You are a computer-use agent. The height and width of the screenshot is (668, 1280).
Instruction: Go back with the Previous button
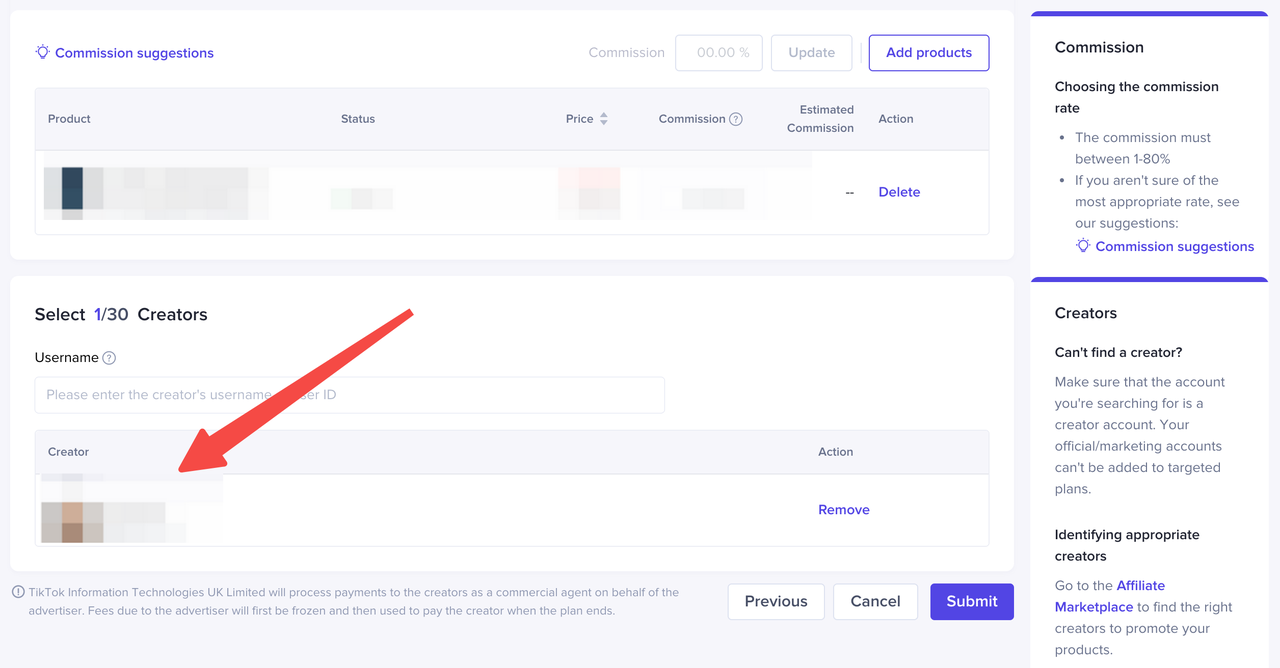tap(775, 601)
